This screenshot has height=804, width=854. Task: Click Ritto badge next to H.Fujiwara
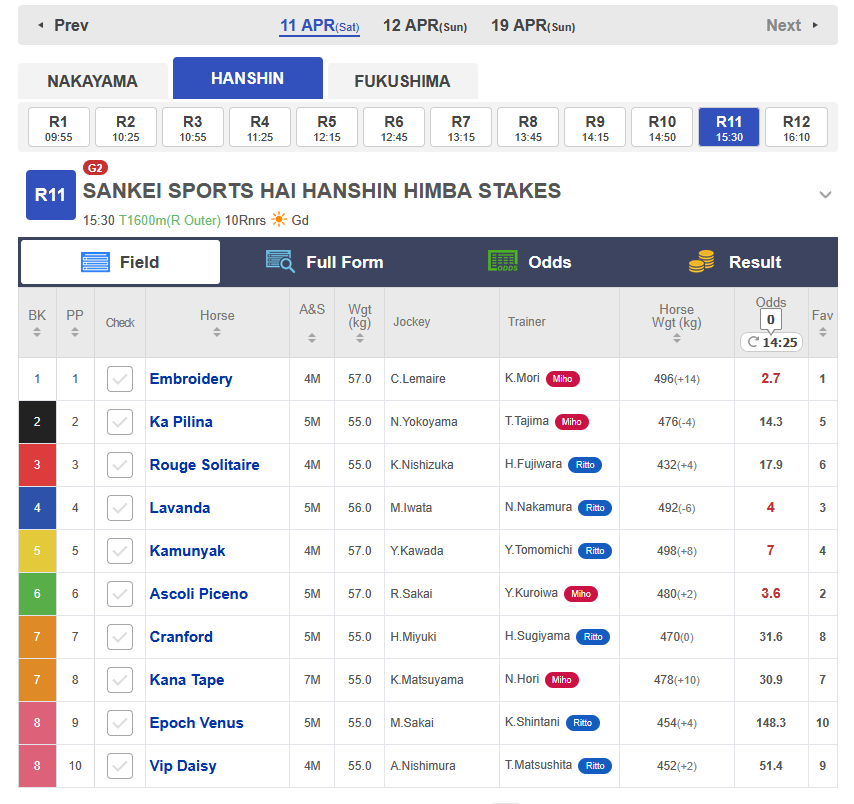pos(585,465)
